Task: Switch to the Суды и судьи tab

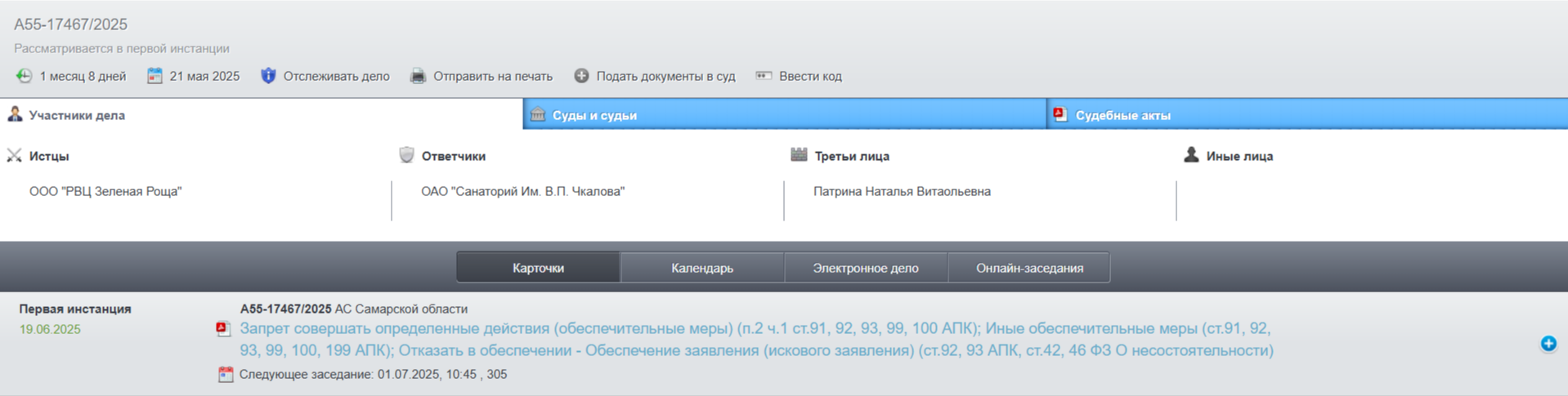Action: click(x=594, y=115)
